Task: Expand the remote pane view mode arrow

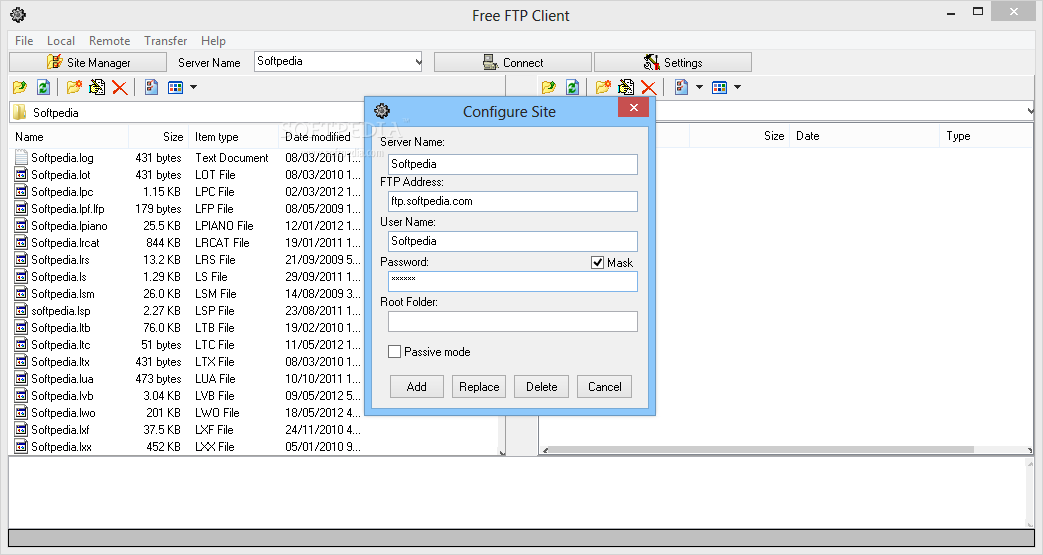Action: 737,87
